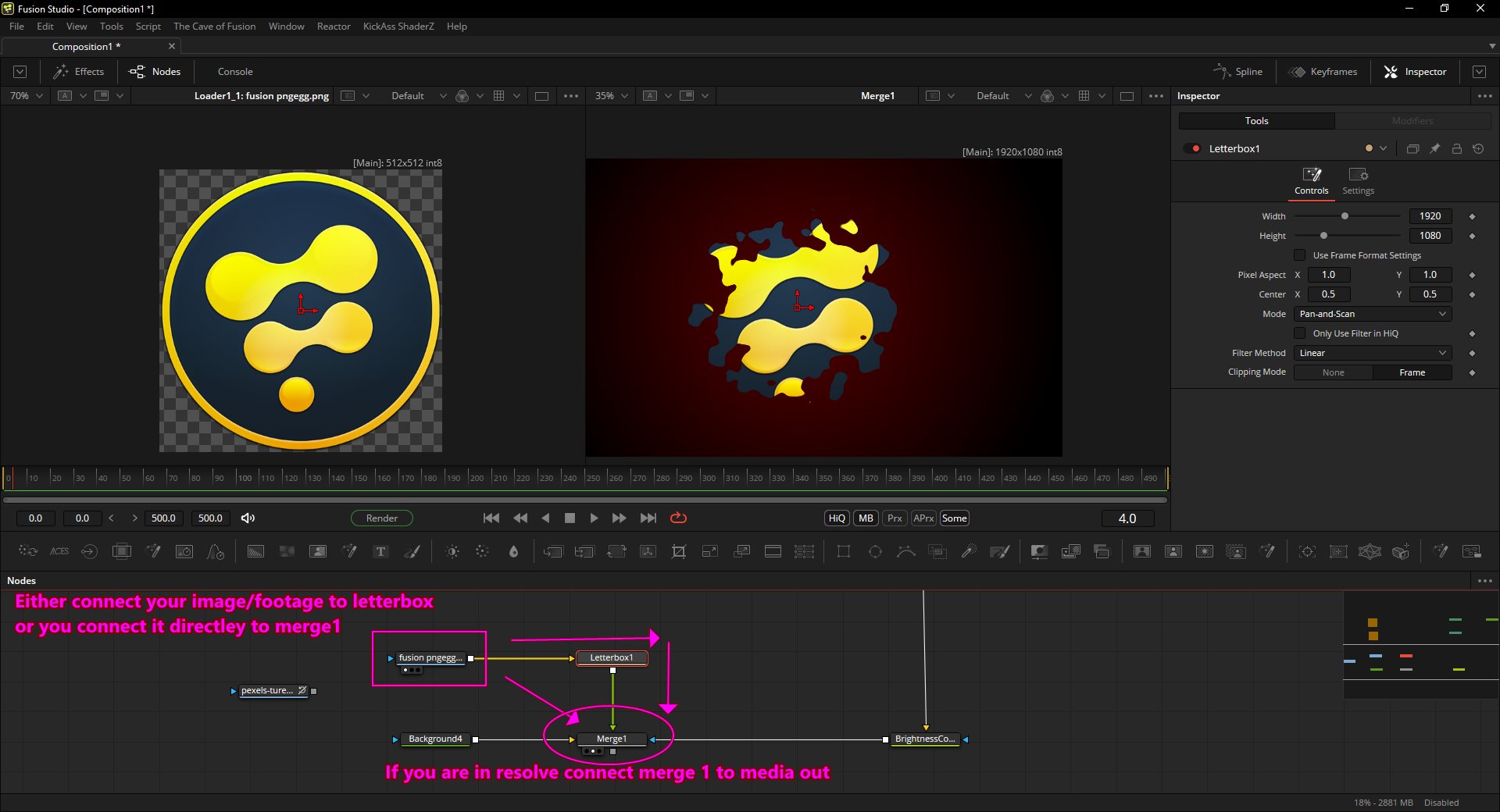The image size is (1500, 812).
Task: Open the Keyframes editor
Action: point(1323,72)
